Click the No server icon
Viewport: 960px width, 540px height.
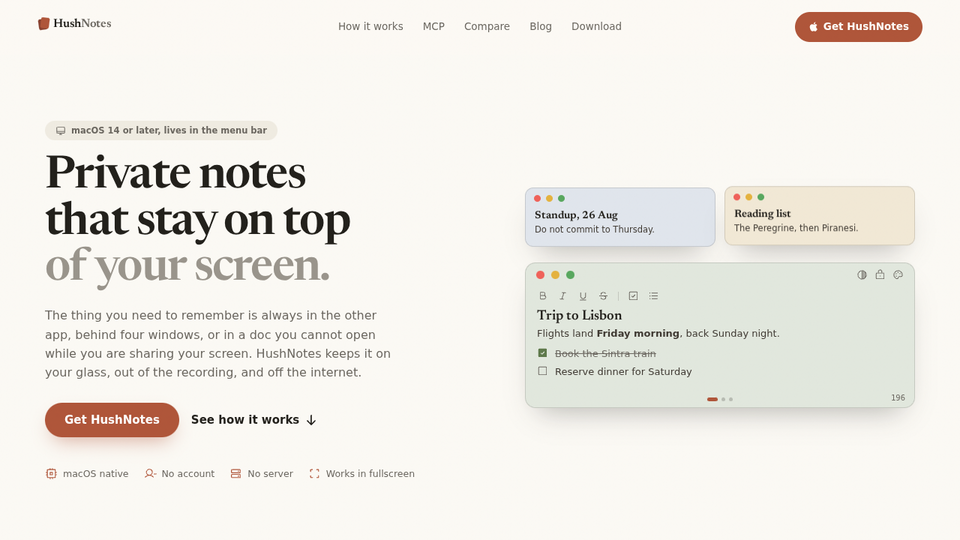(236, 473)
